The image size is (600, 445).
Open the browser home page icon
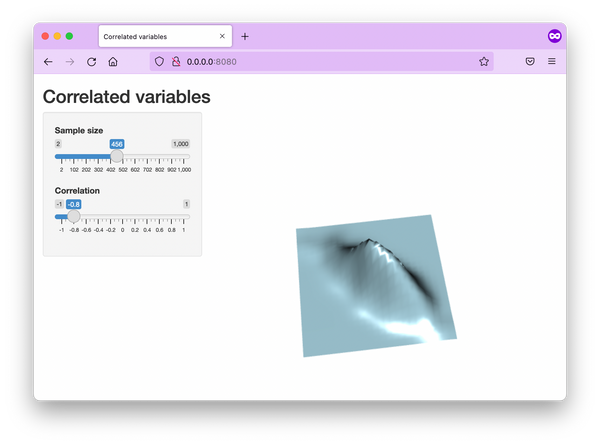pos(113,62)
